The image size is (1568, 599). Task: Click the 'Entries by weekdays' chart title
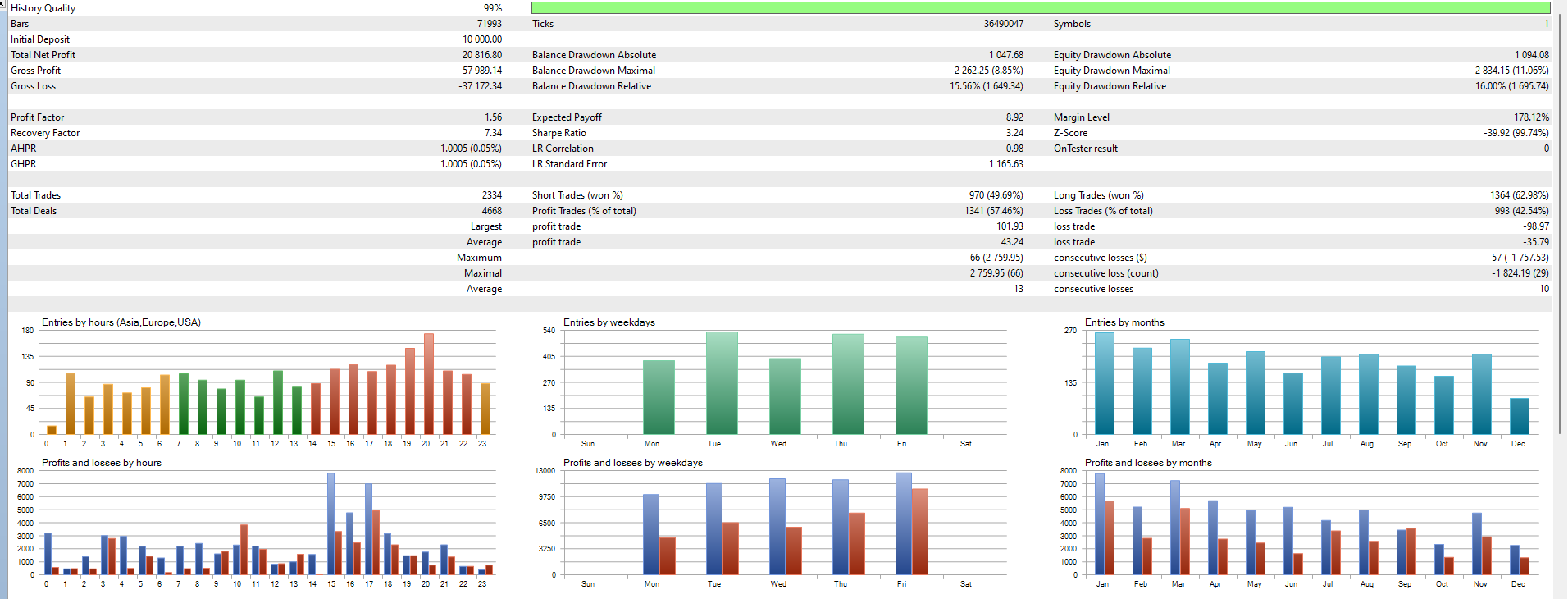point(609,322)
